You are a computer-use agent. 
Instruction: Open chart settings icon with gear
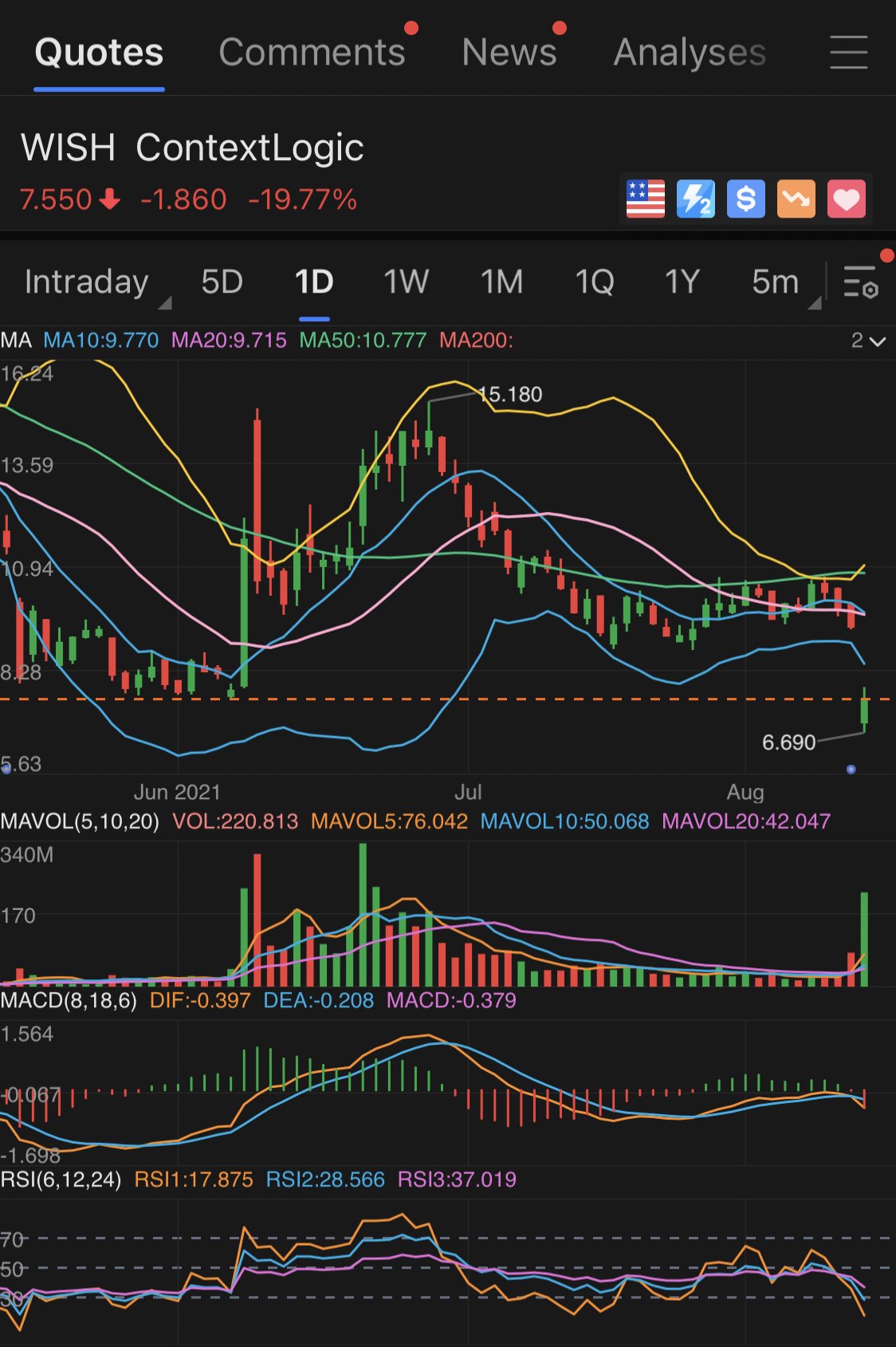coord(861,282)
